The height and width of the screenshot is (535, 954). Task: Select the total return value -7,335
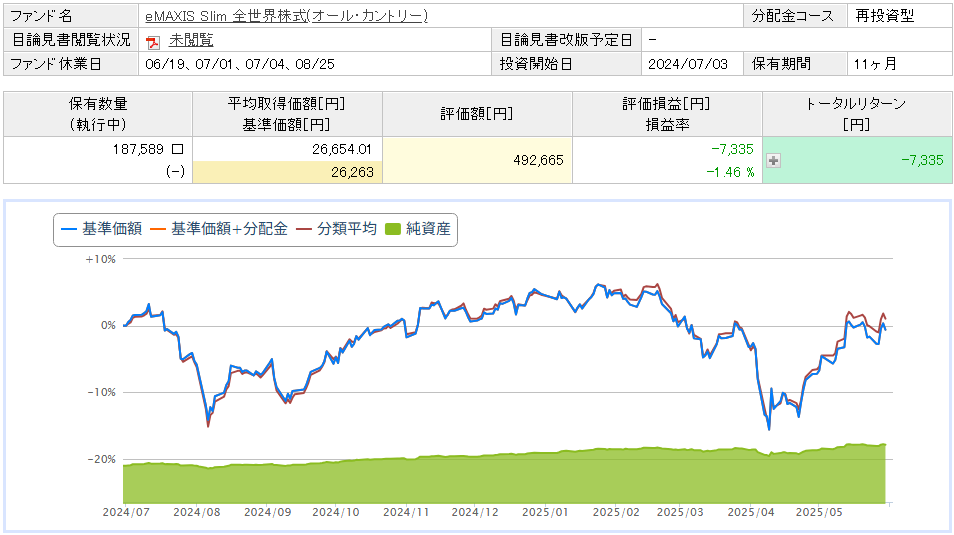click(x=922, y=160)
